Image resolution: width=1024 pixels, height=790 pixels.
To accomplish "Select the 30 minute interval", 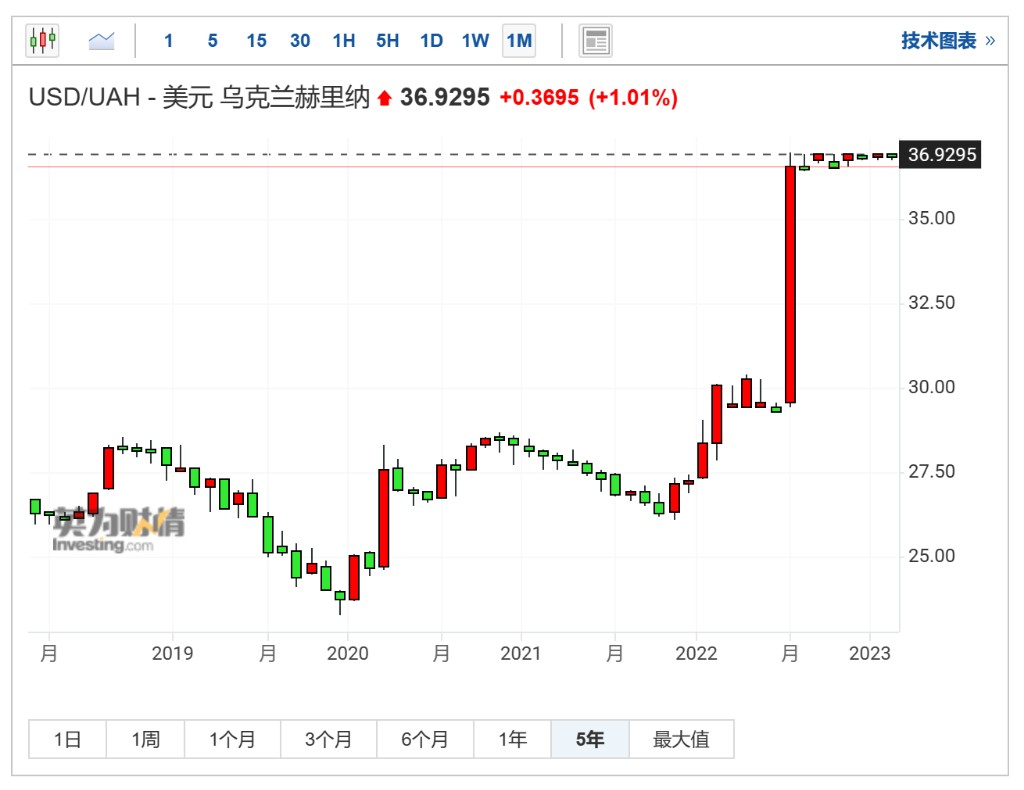I will (x=300, y=40).
